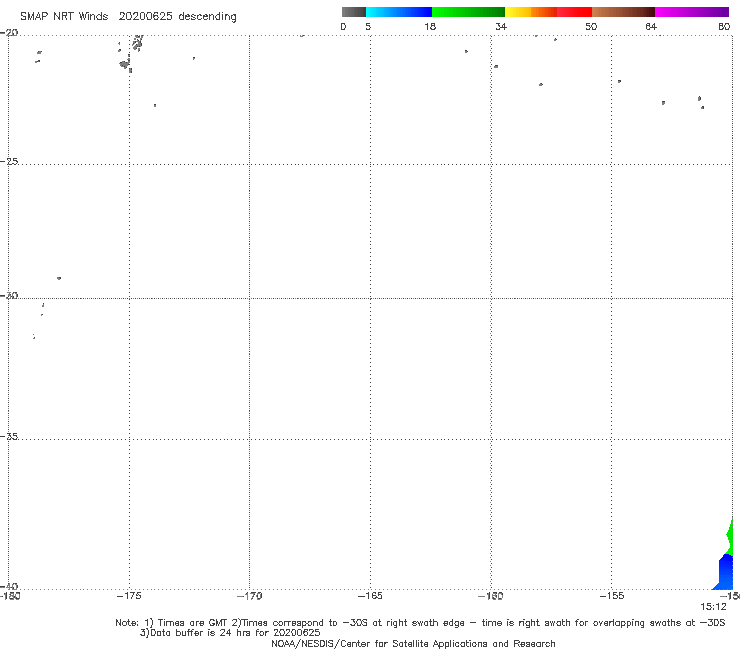740x650 pixels.
Task: Click the island cluster near -175 longitude
Action: pos(130,53)
